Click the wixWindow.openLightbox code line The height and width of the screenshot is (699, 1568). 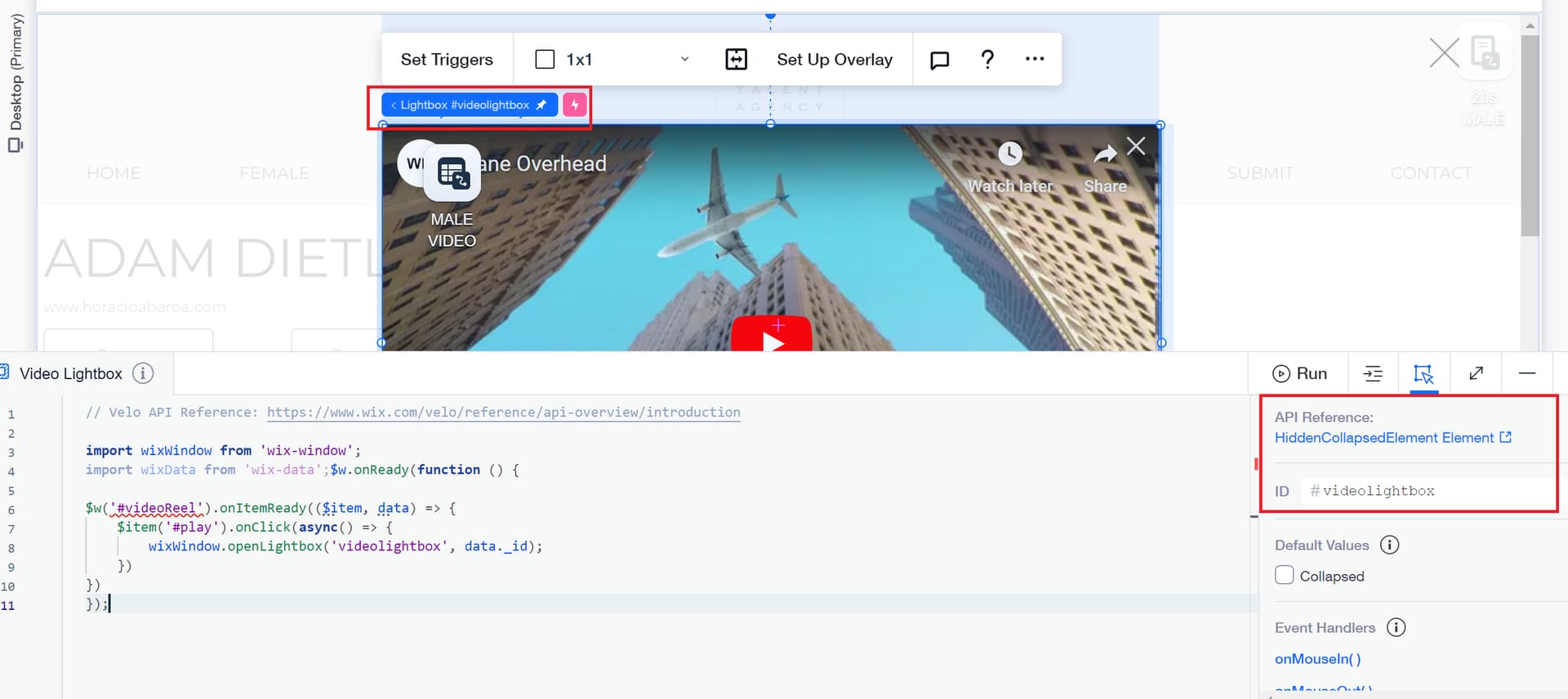tap(345, 546)
